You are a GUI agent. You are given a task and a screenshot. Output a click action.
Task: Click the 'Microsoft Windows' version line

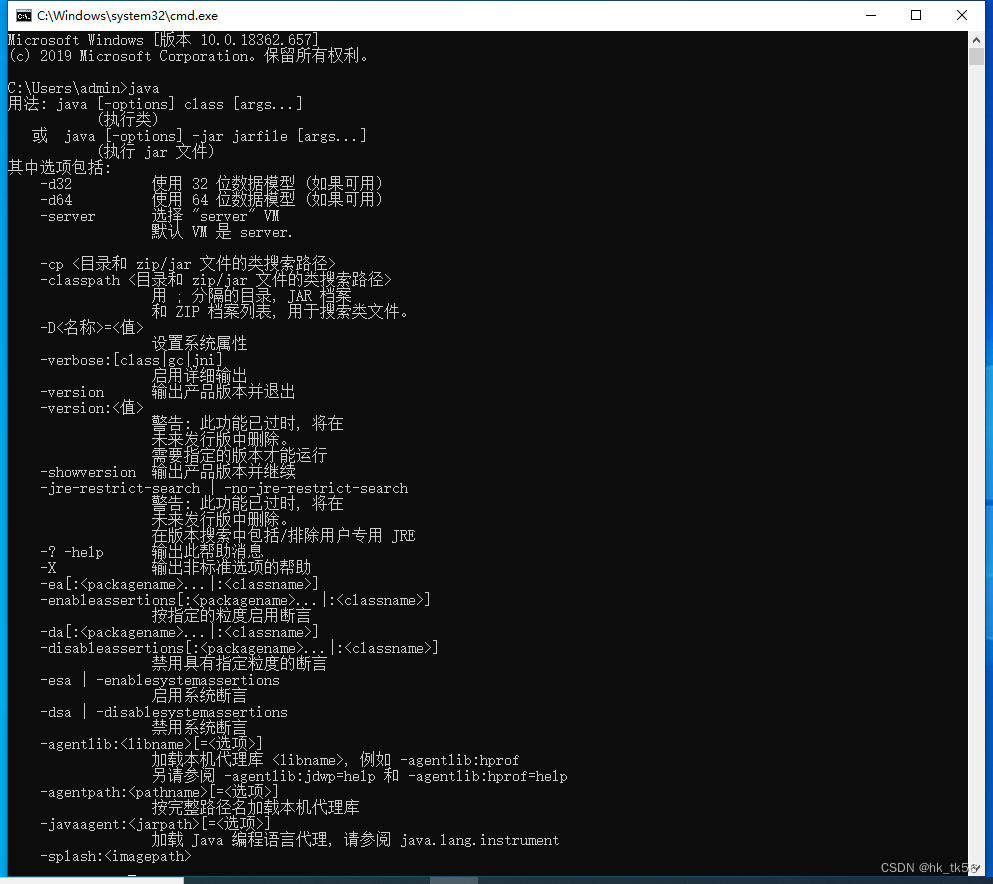[x=163, y=40]
